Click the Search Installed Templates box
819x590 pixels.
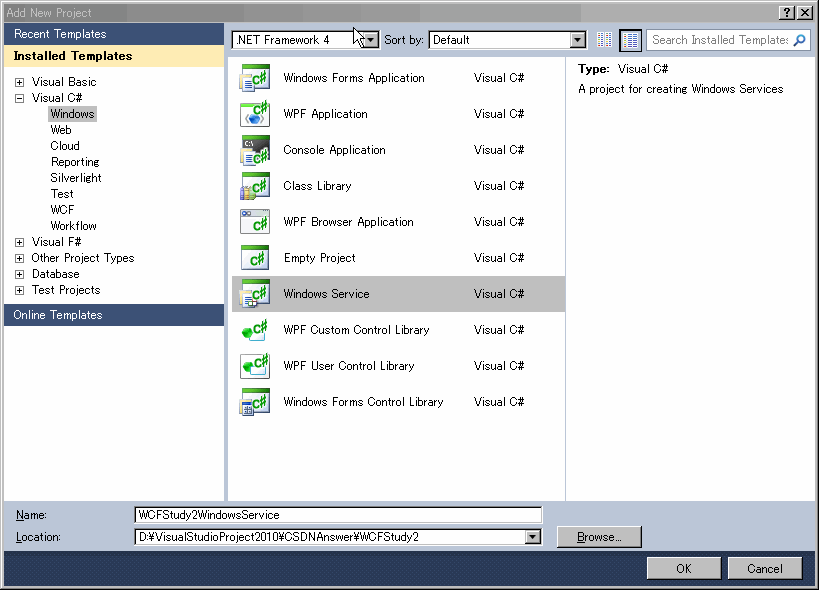point(719,40)
